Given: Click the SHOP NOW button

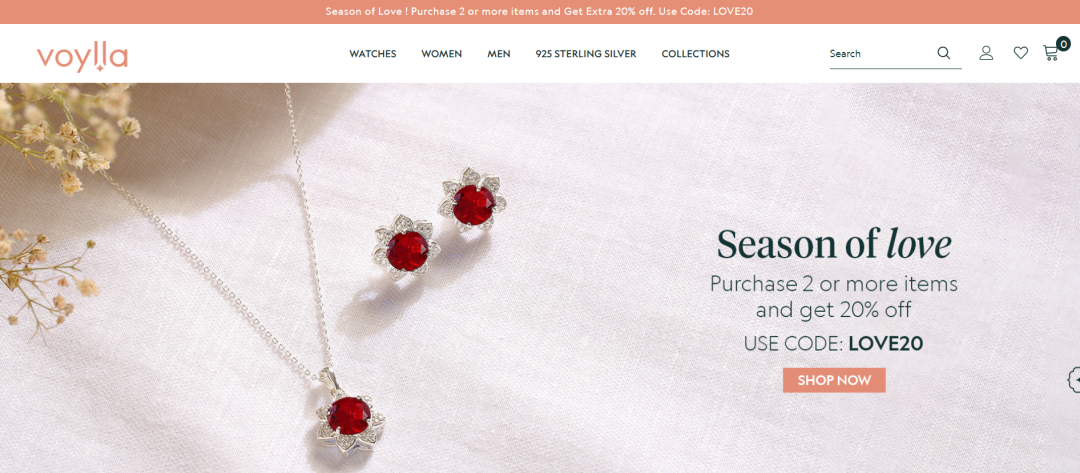Looking at the screenshot, I should (834, 380).
